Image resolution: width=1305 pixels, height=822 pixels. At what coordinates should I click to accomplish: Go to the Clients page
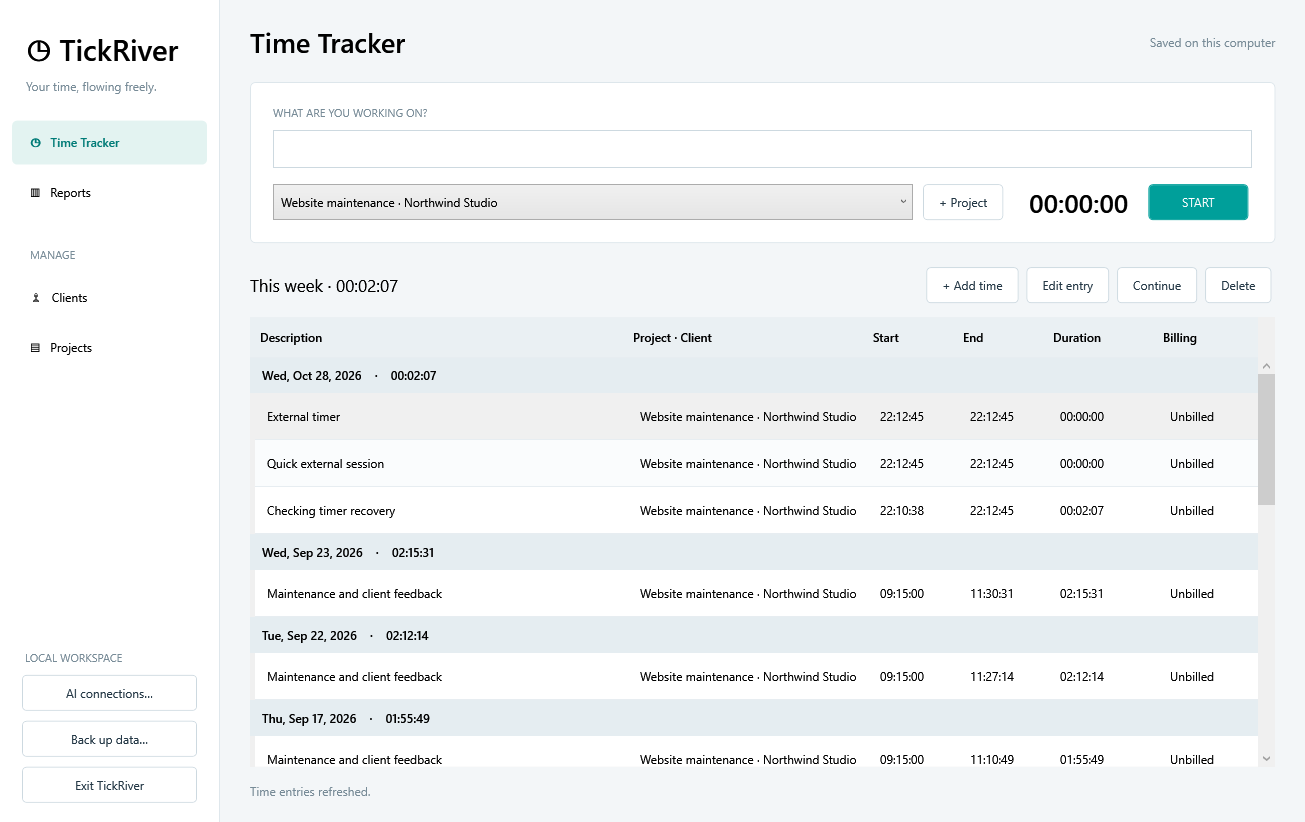pos(110,298)
